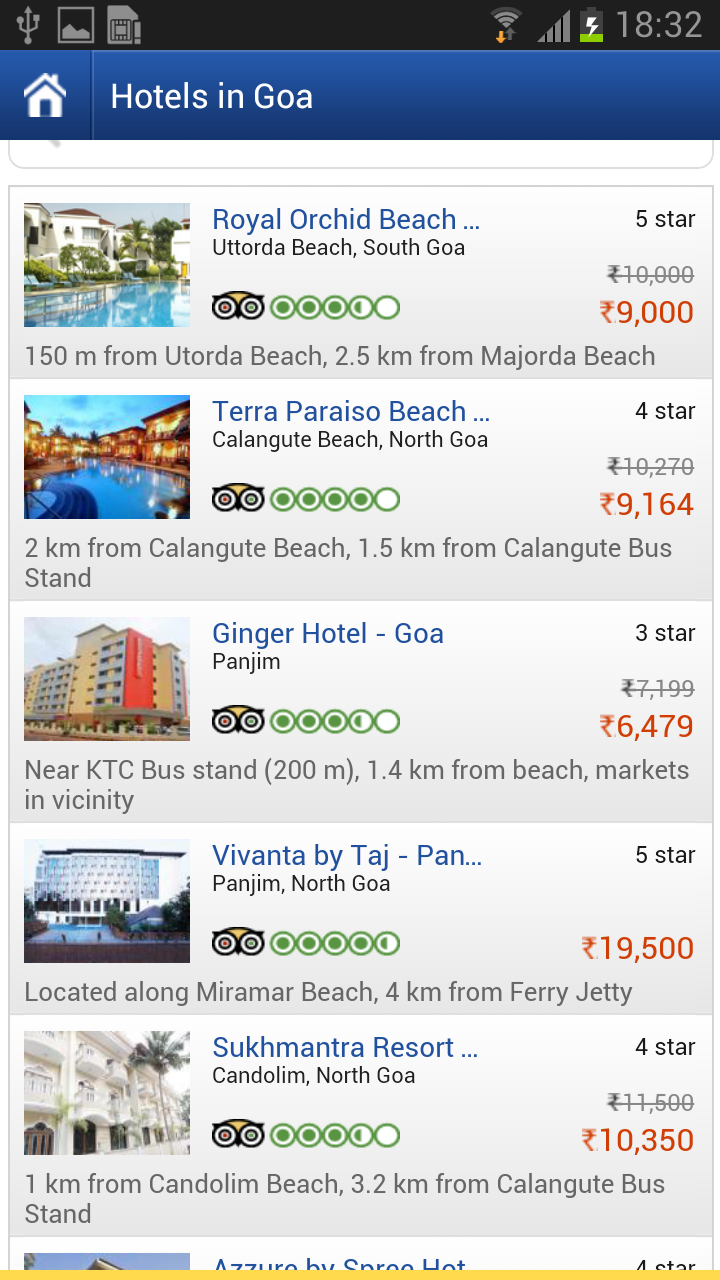Tap TripAdvisor owl icon for Ginger Hotel
The image size is (720, 1280).
[238, 721]
